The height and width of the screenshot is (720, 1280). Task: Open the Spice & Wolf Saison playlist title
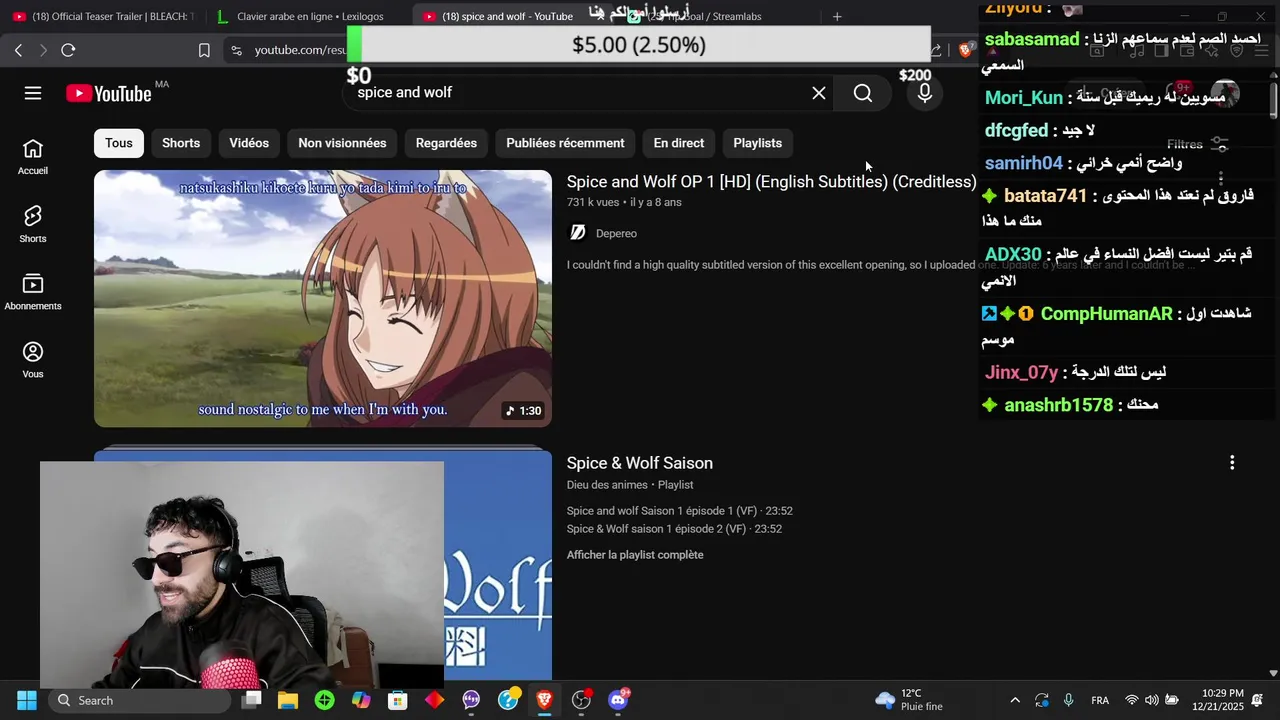click(640, 463)
